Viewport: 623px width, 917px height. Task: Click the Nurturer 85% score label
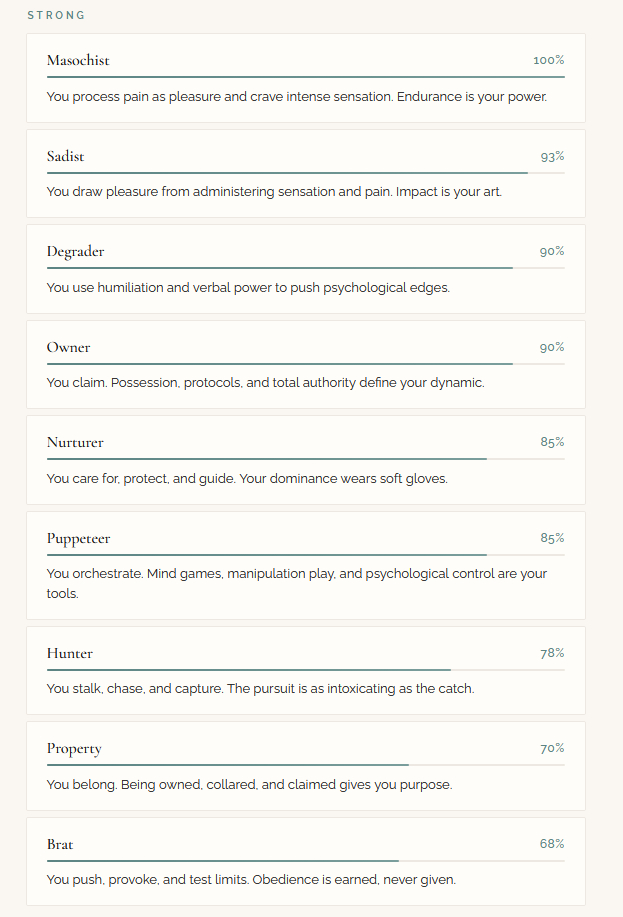tap(552, 443)
